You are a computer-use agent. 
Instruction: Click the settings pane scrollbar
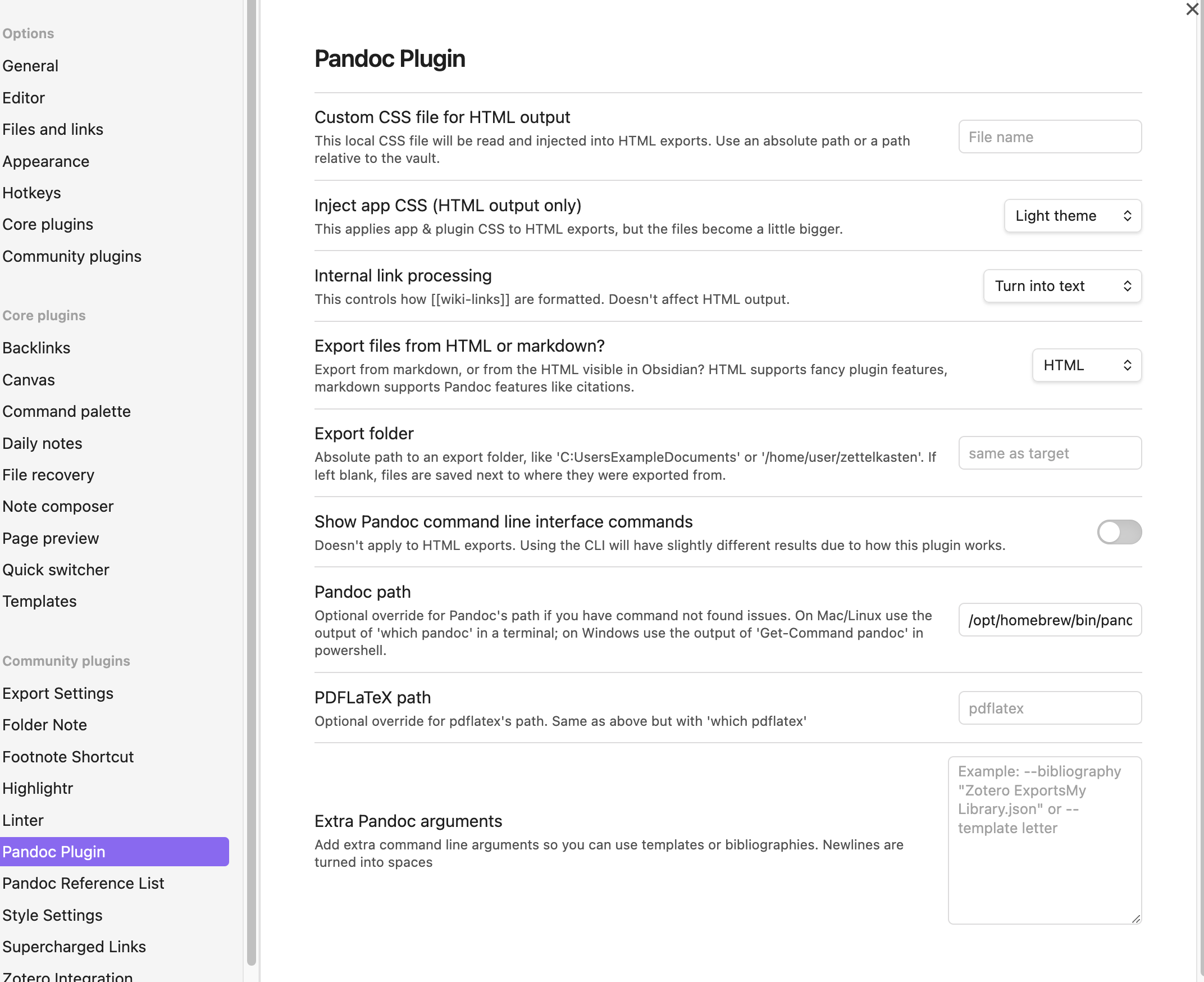click(1201, 487)
